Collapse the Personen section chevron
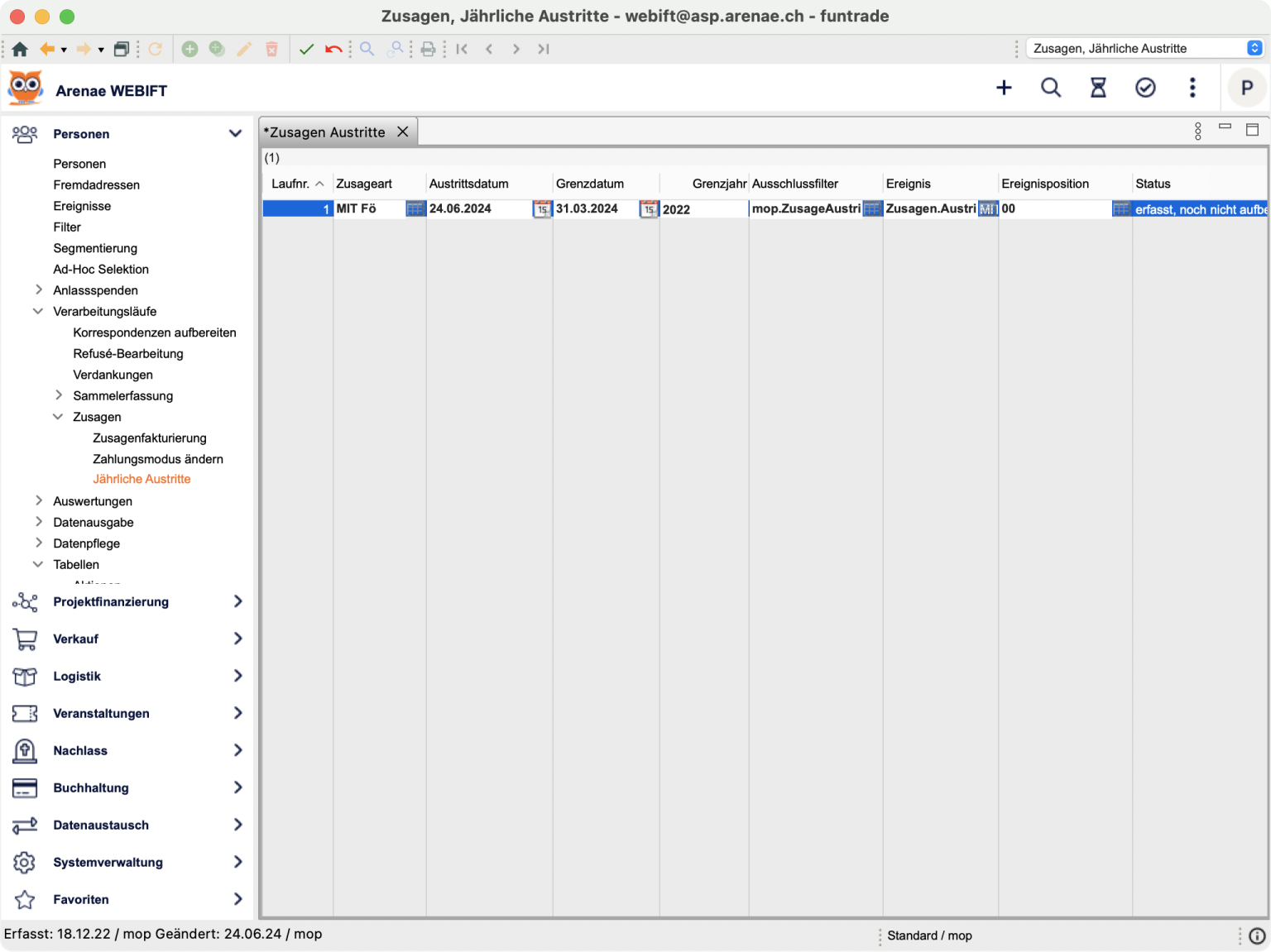 235,134
